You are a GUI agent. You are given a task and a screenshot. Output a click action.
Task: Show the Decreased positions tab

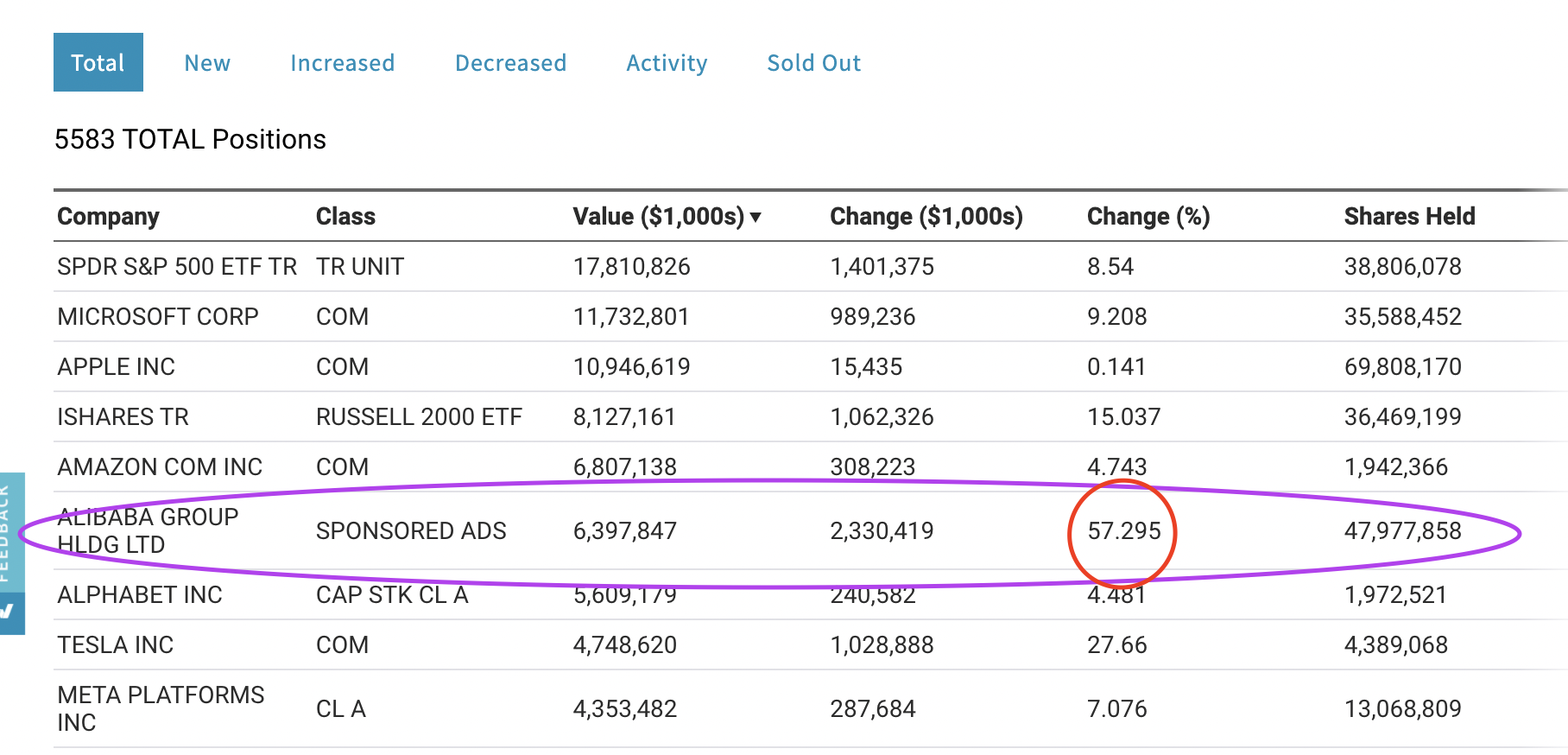[510, 63]
